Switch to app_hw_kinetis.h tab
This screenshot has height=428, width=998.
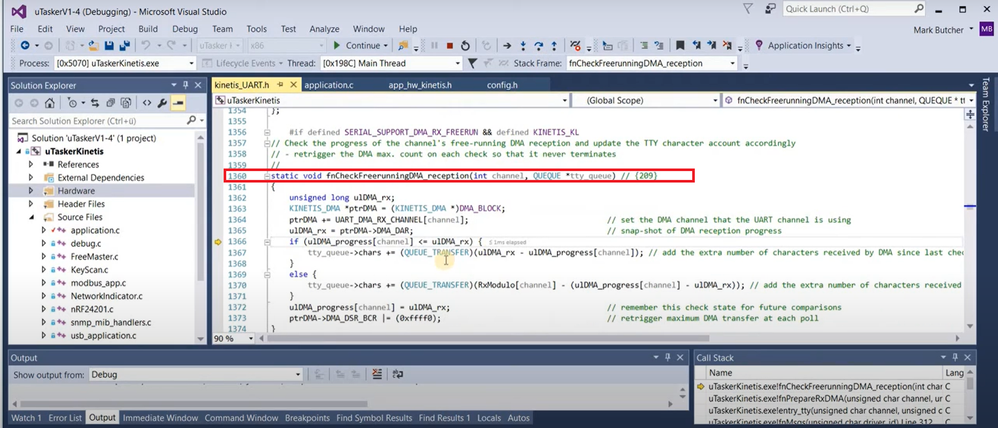[419, 85]
